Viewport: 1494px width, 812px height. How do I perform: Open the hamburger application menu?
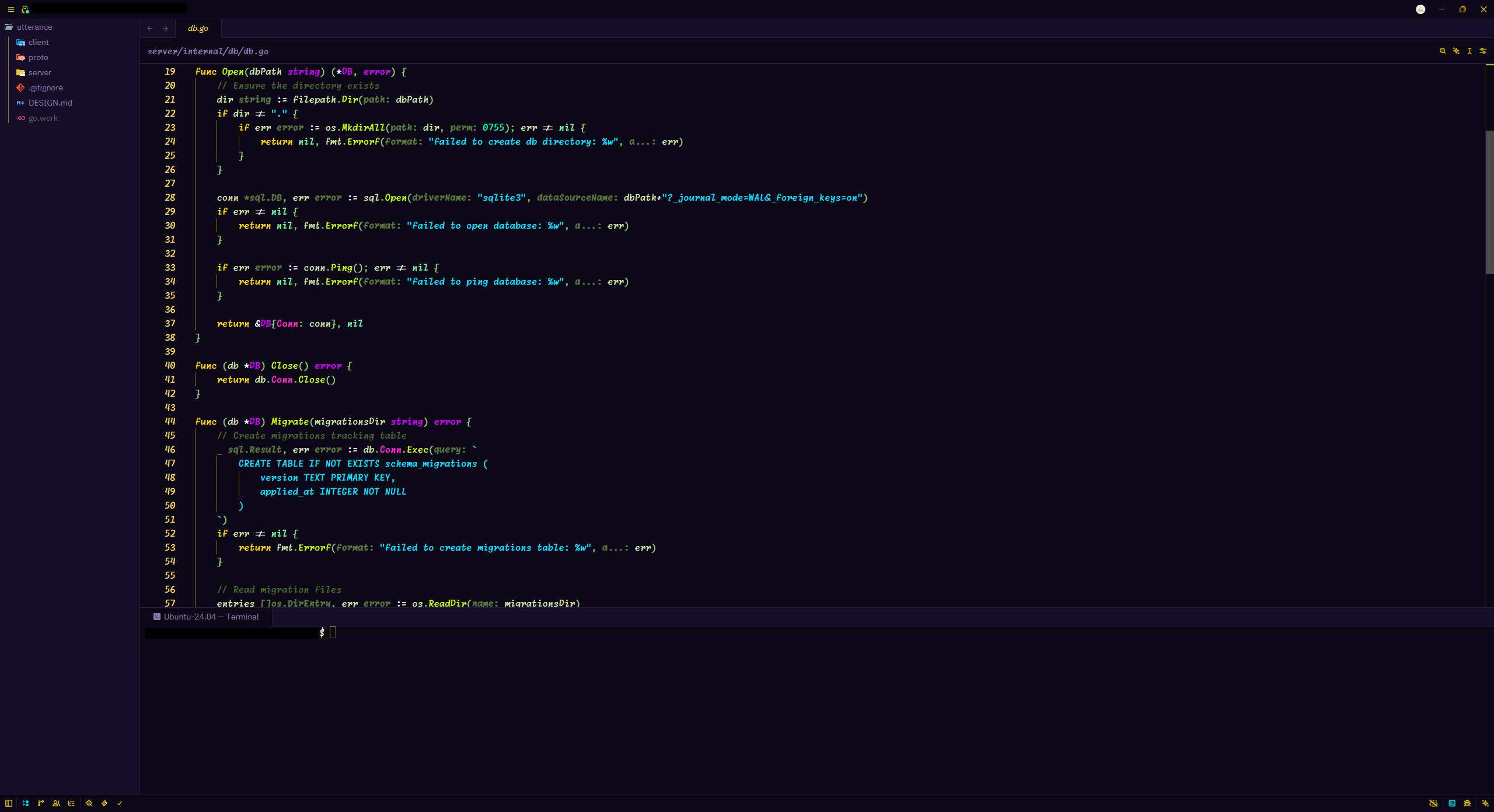coord(11,9)
